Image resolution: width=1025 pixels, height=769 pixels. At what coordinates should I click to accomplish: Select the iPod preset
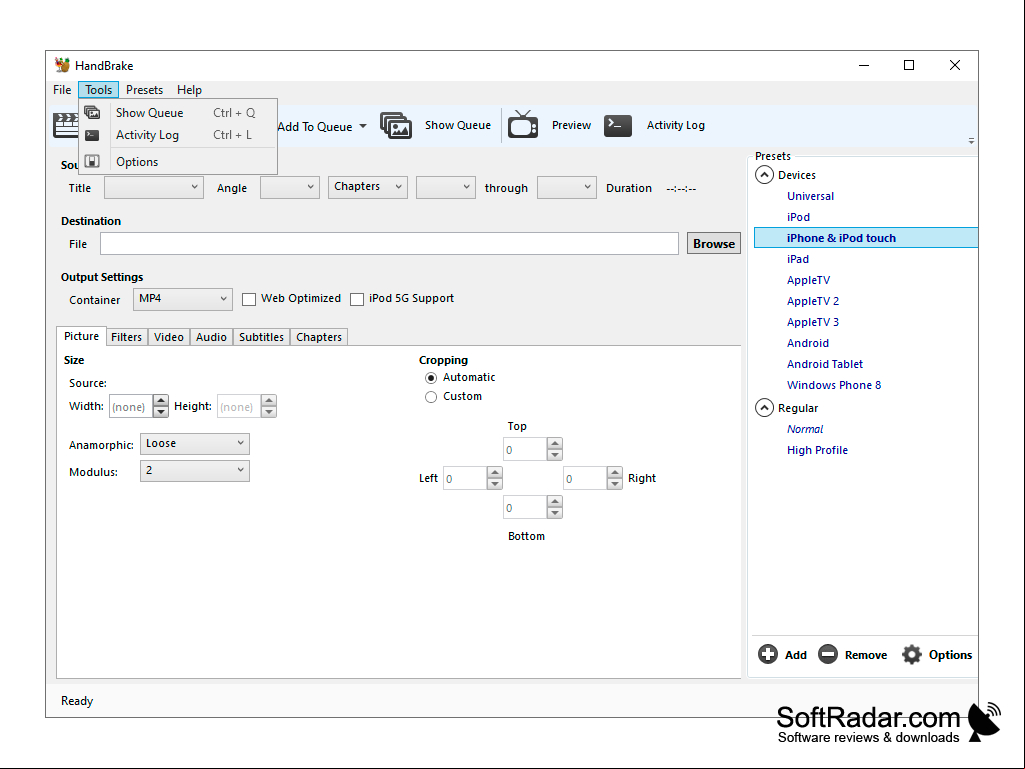click(798, 217)
